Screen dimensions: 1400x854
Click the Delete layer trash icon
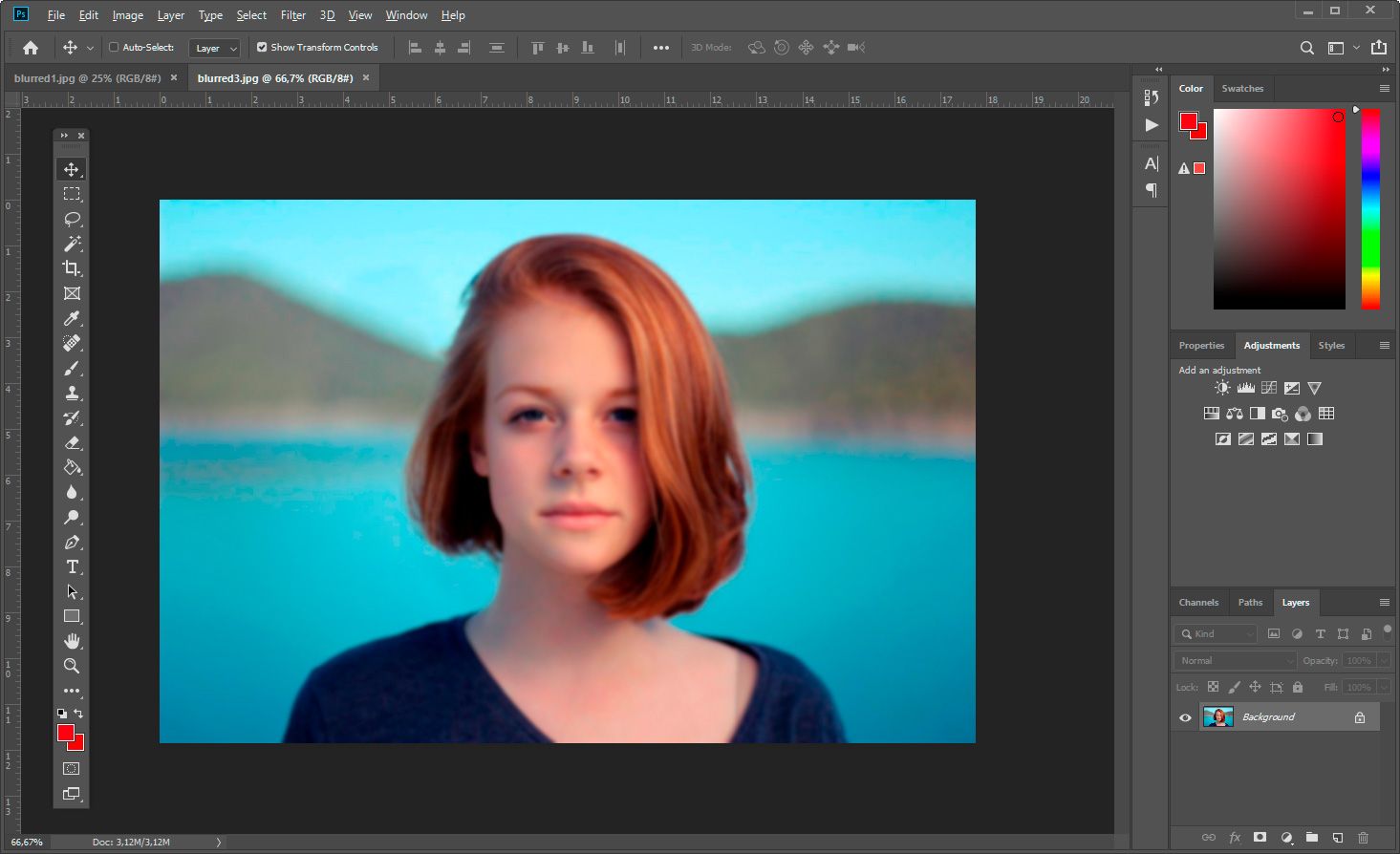[1363, 838]
